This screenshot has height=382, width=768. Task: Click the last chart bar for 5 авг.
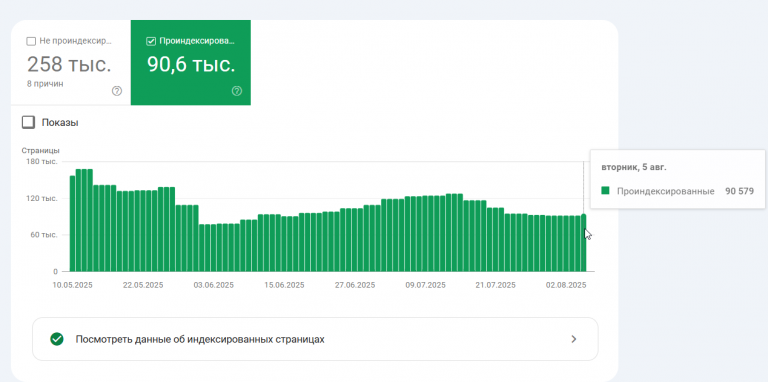(583, 242)
